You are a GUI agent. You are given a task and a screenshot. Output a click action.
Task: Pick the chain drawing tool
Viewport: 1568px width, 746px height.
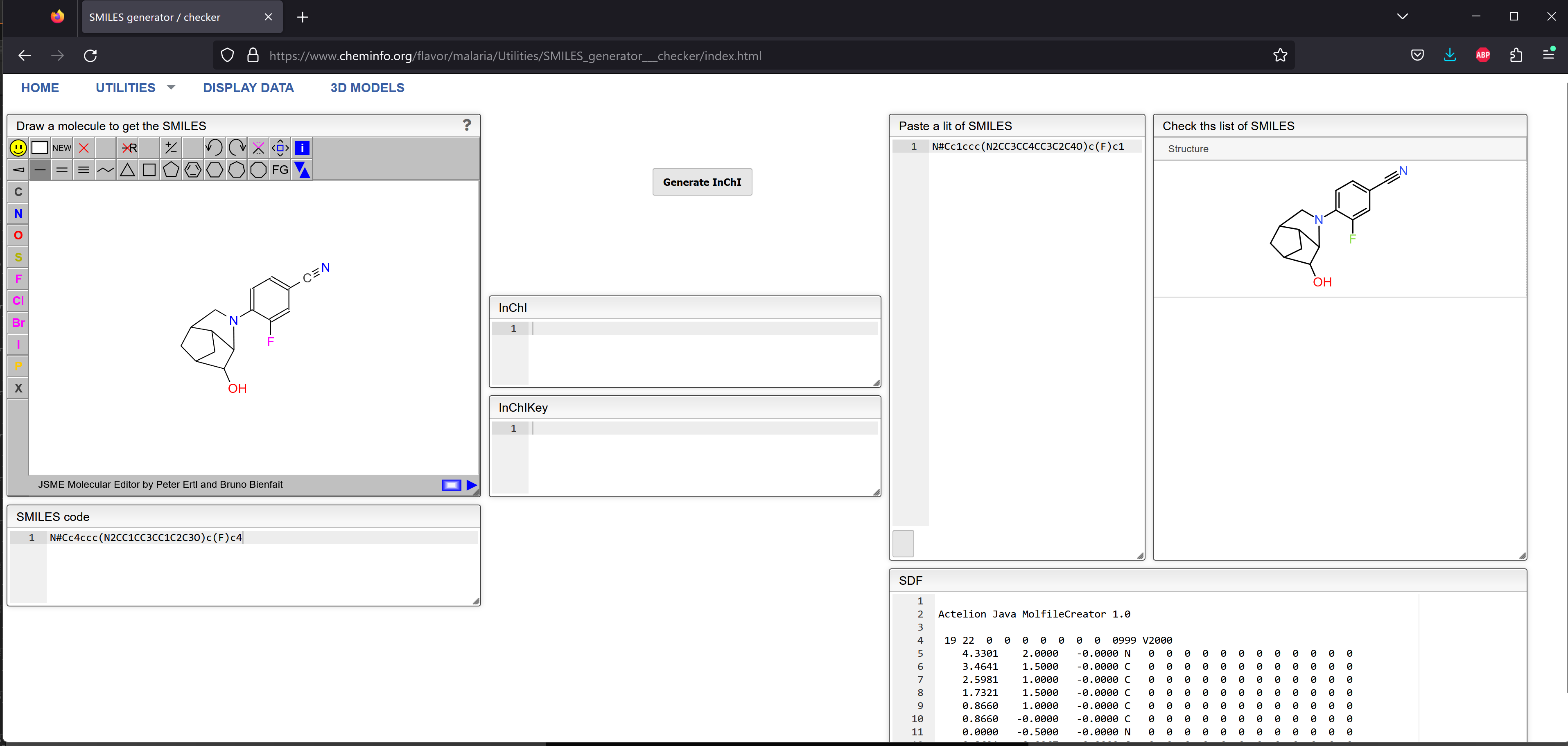[x=105, y=170]
